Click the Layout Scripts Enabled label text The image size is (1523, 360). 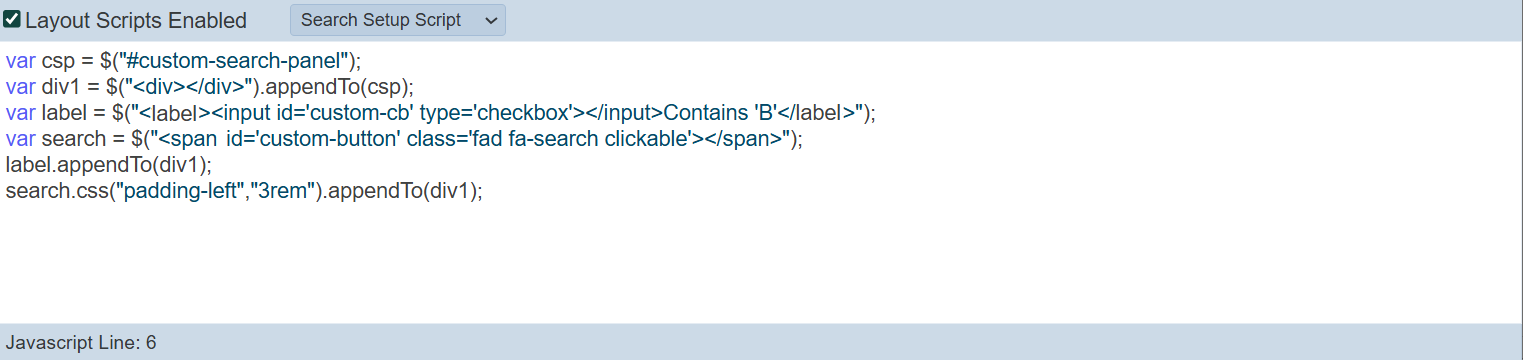[136, 20]
